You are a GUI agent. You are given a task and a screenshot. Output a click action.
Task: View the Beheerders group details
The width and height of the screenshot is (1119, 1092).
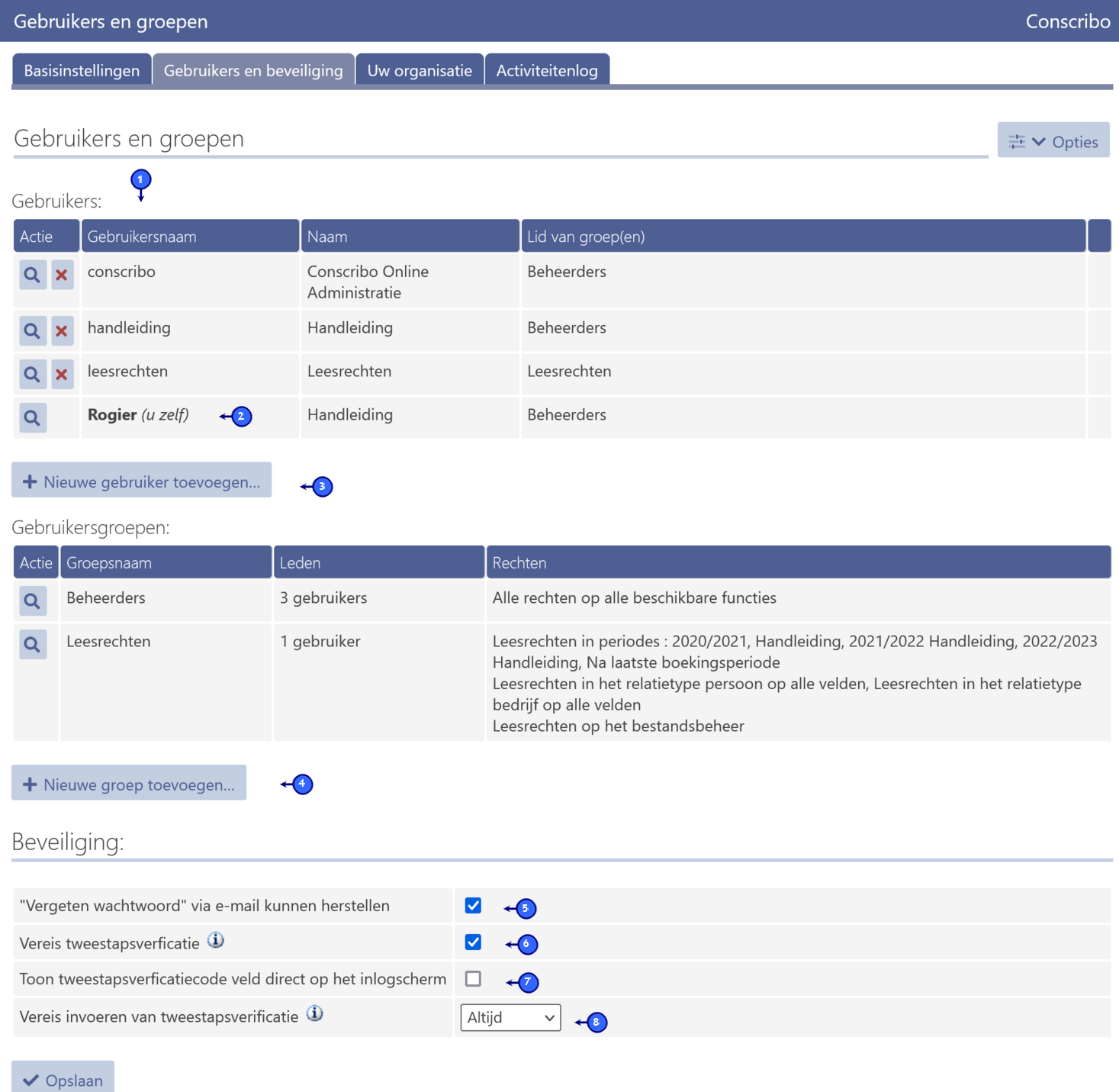click(33, 601)
